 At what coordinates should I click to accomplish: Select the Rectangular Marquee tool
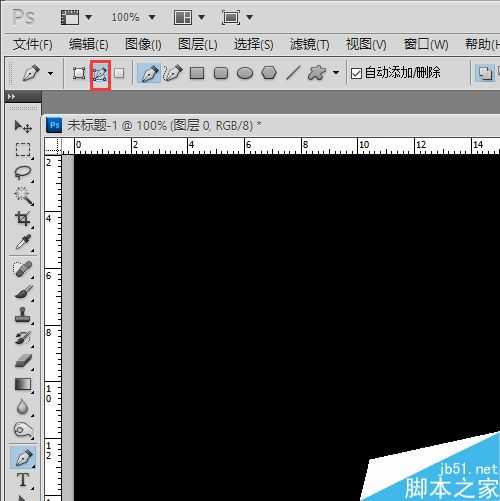(23, 150)
